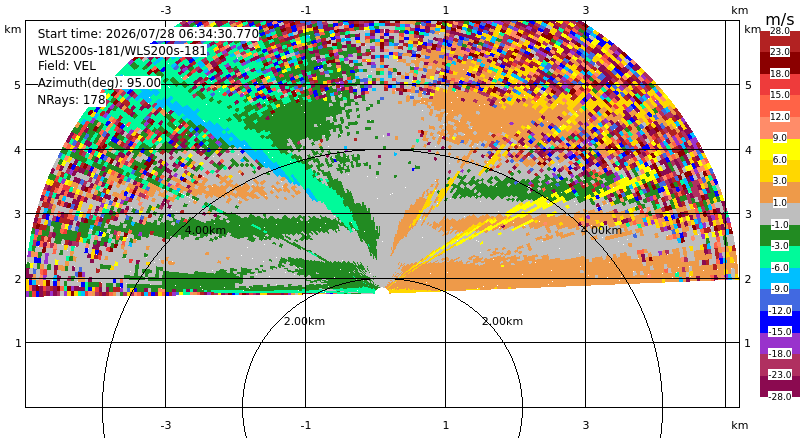
Task: Click the Field: VEL label
Action: [67, 66]
